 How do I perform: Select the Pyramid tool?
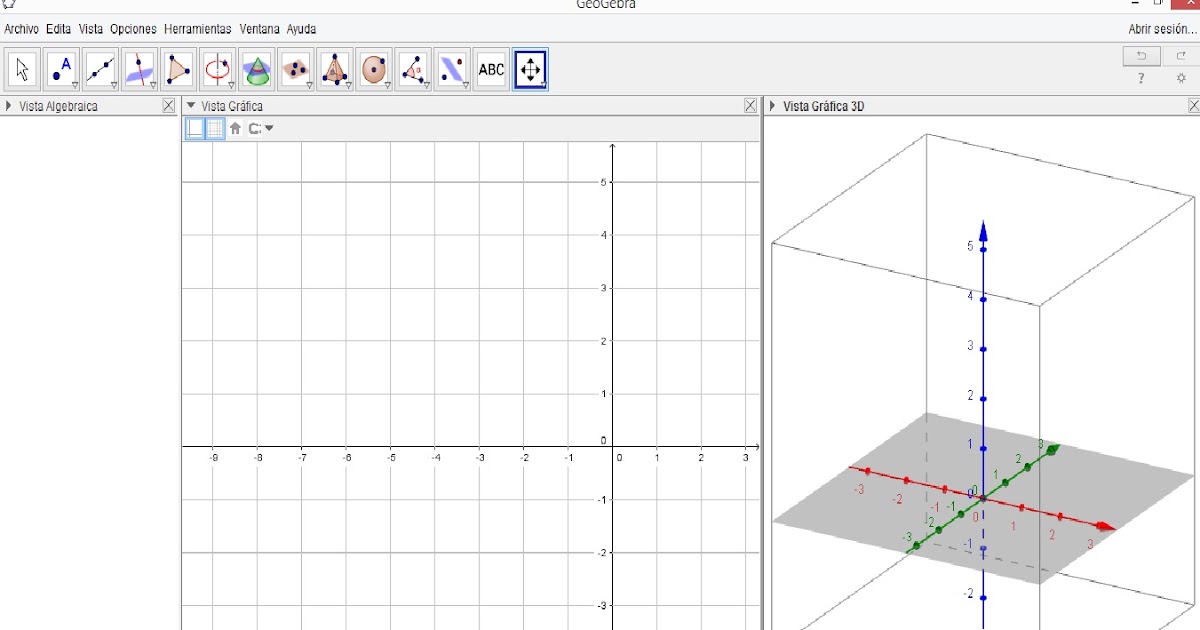coord(333,68)
